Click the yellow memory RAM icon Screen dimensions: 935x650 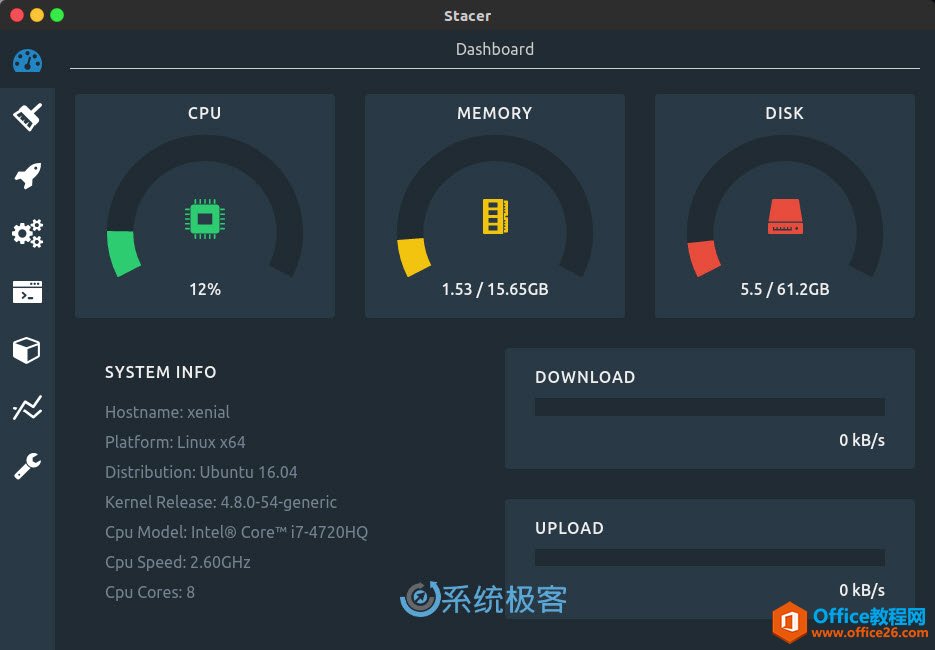495,216
